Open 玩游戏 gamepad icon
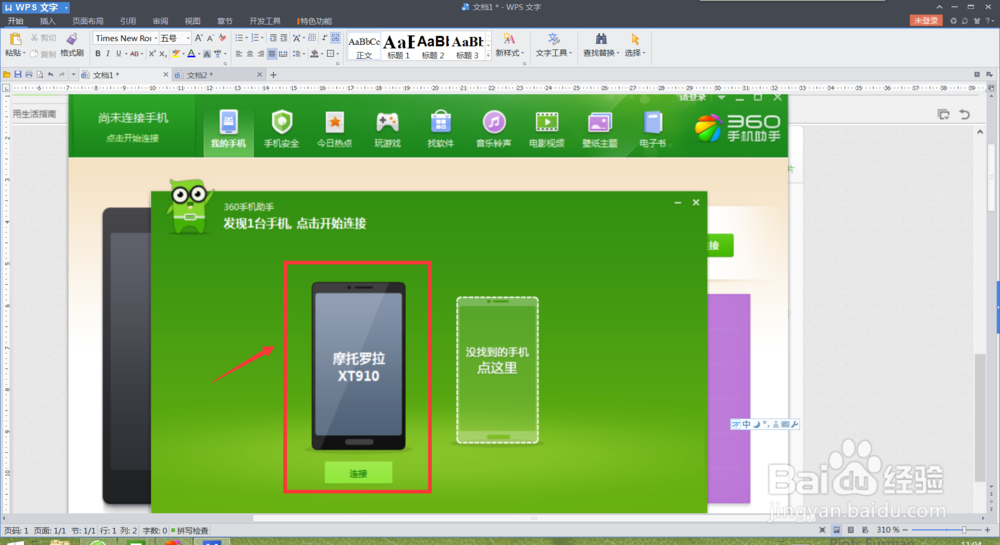The height and width of the screenshot is (545, 1000). tap(387, 129)
